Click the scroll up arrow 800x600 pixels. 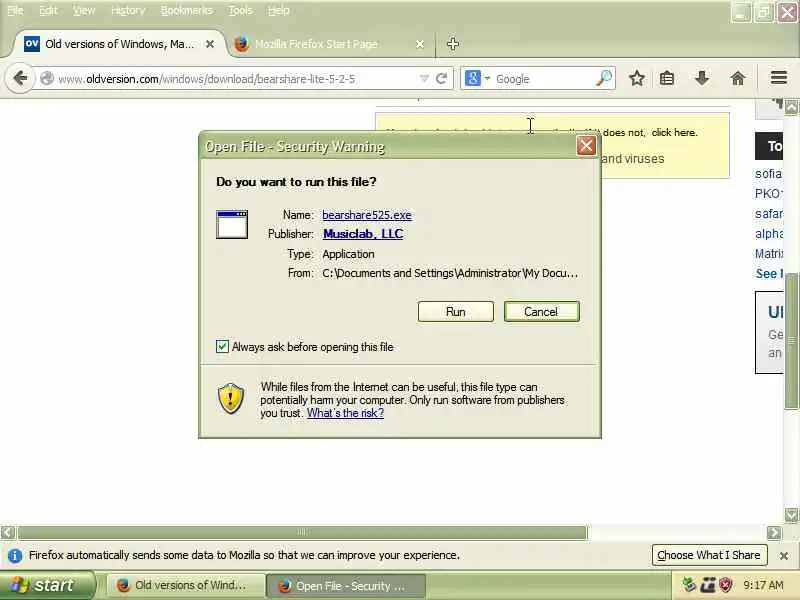(x=791, y=108)
